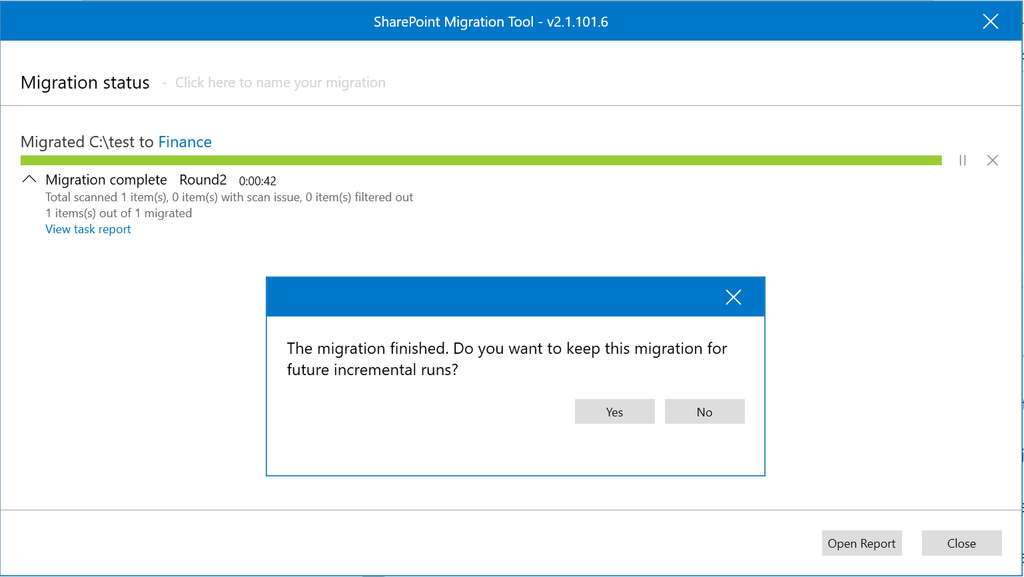Close the SharePoint Migration Tool window
This screenshot has width=1024, height=577.
click(990, 21)
